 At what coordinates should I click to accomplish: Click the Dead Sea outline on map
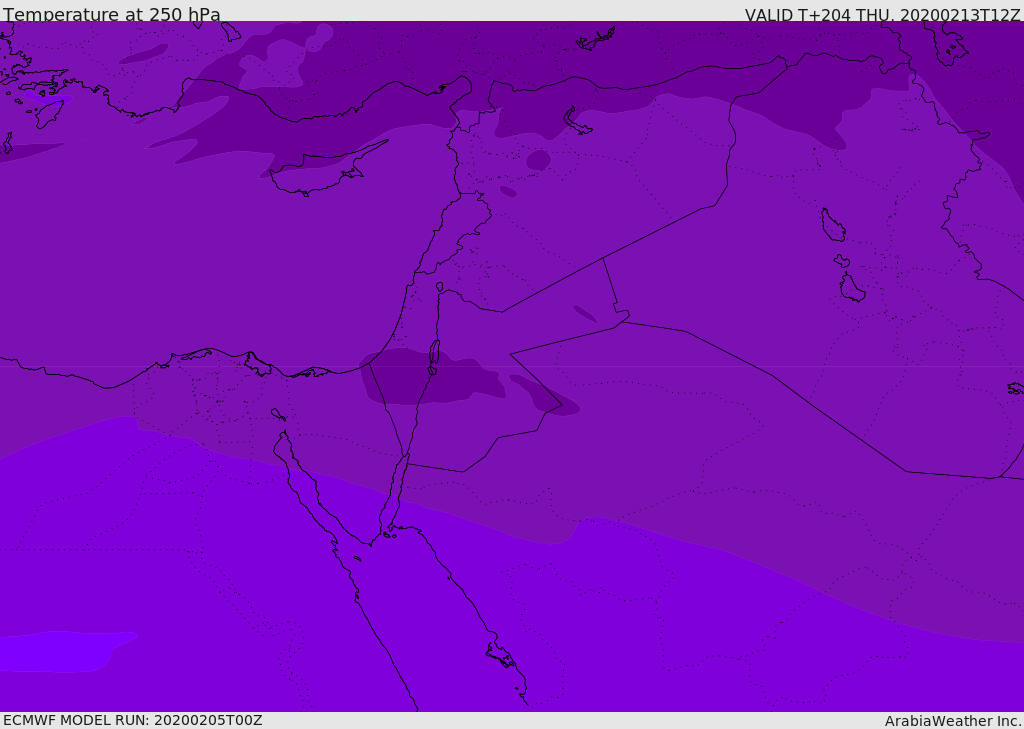tap(434, 356)
